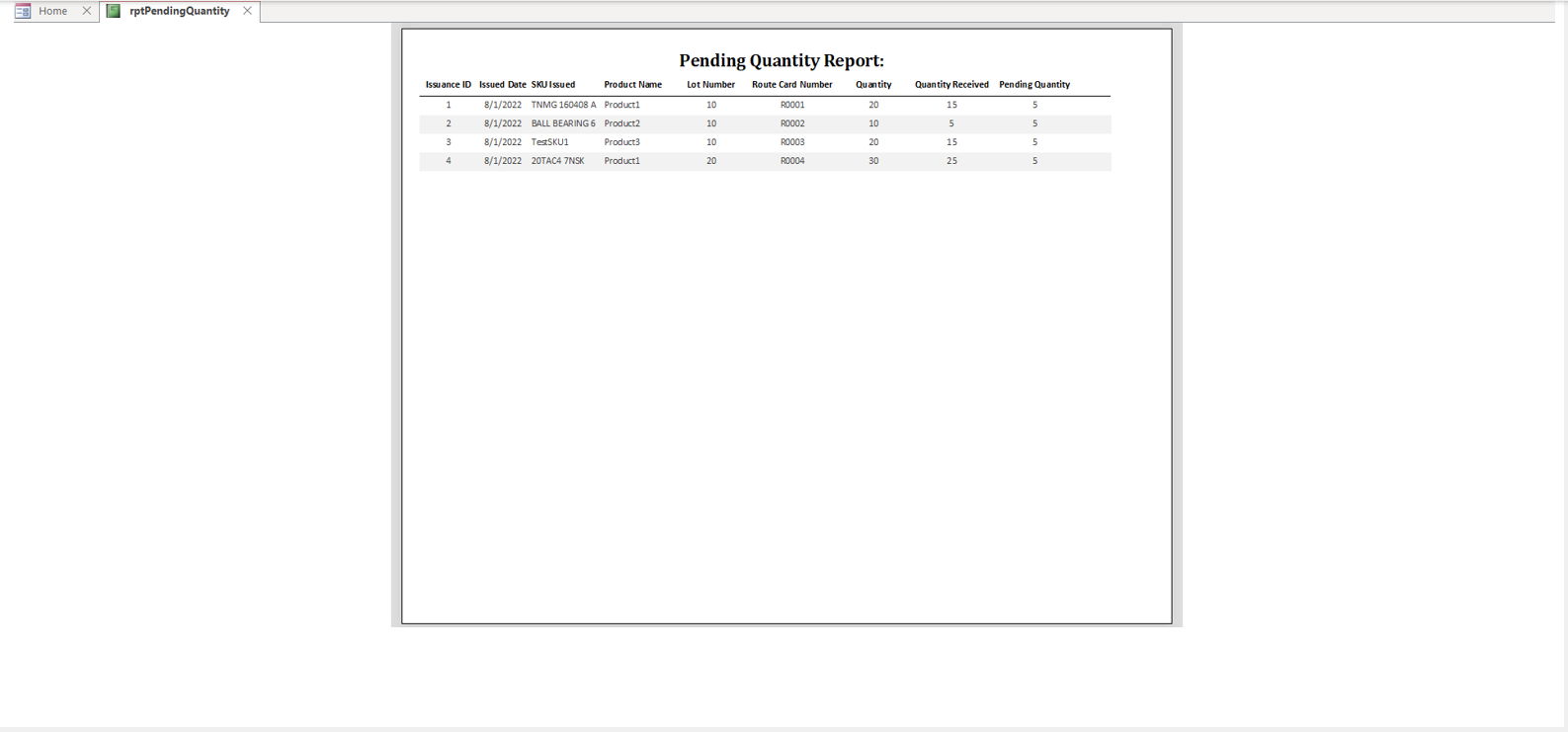
Task: Close the rptPendingQuantity report tab
Action: point(247,11)
